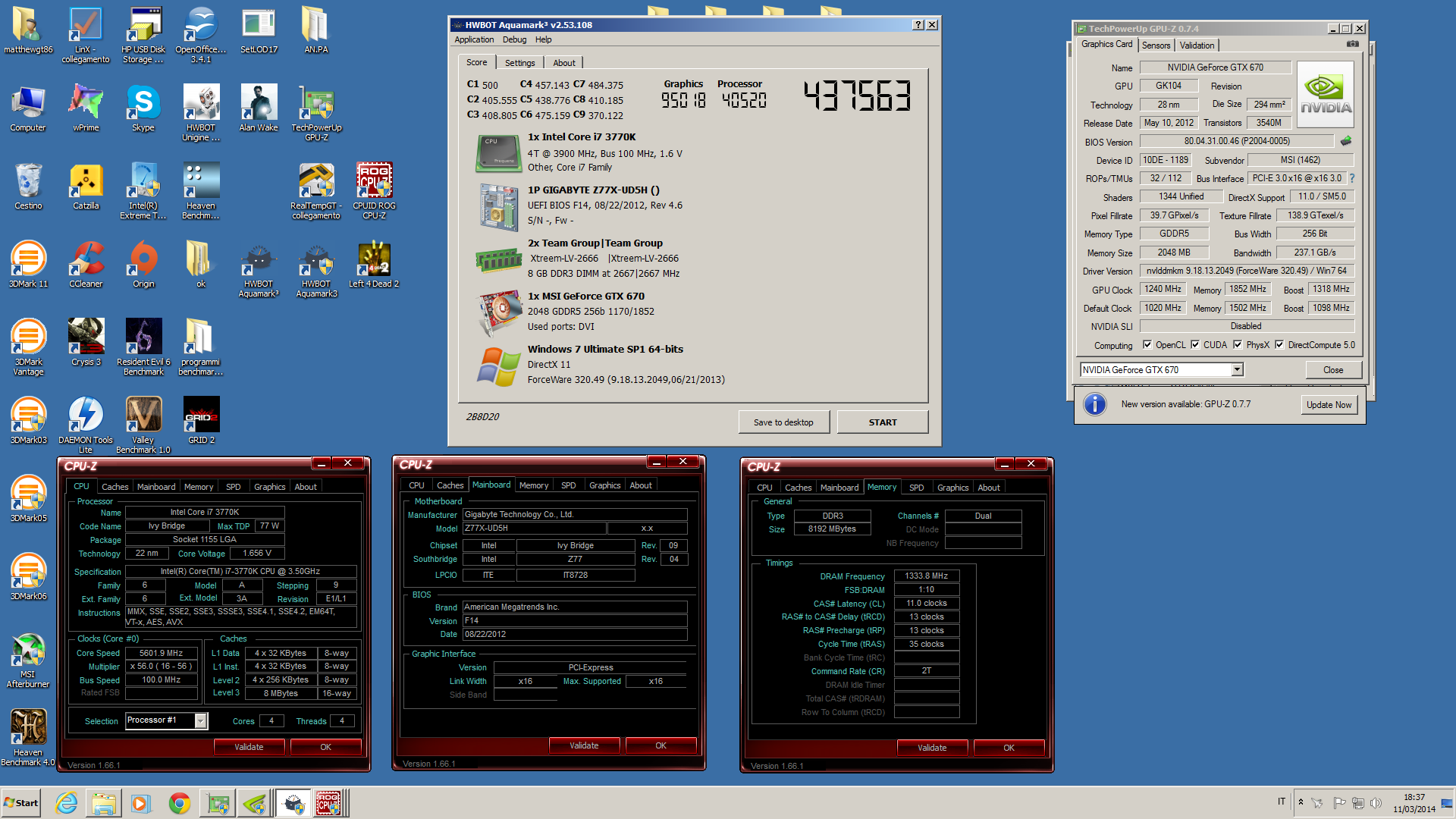Click the BIOS save icon in GPU-Z
Image resolution: width=1456 pixels, height=819 pixels.
coord(1346,141)
